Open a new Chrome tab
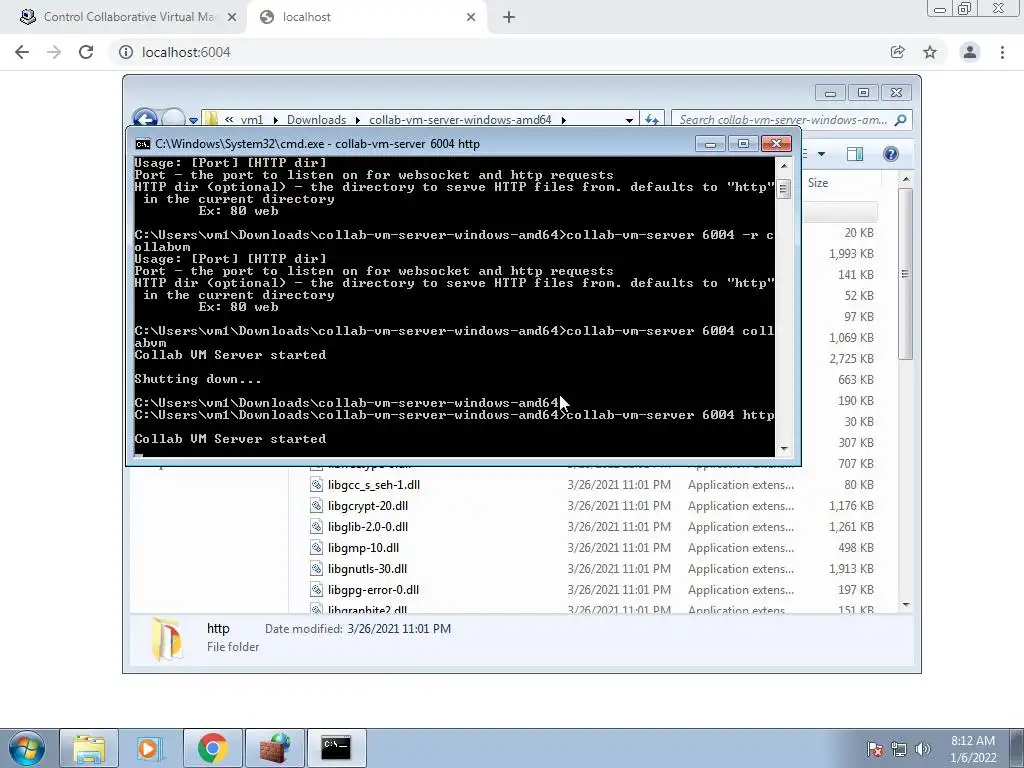This screenshot has height=768, width=1024. [509, 17]
